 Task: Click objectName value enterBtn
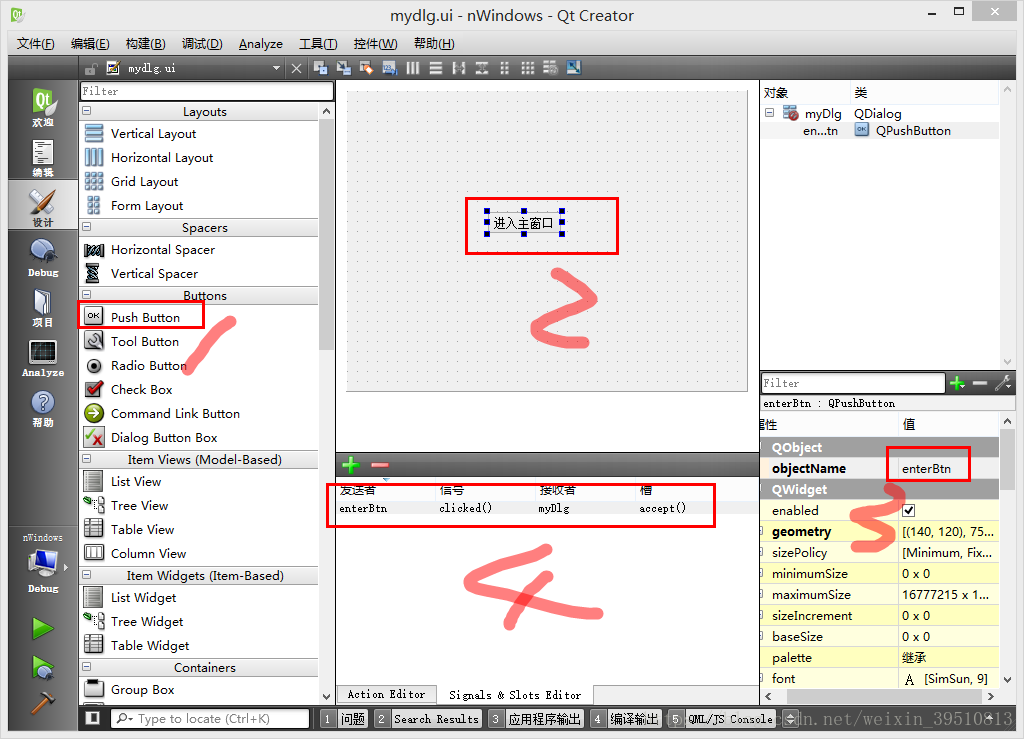[926, 468]
